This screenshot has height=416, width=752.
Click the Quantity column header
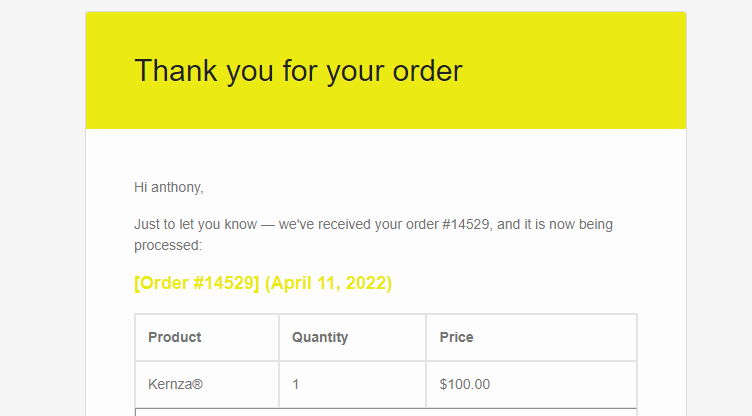pyautogui.click(x=352, y=337)
